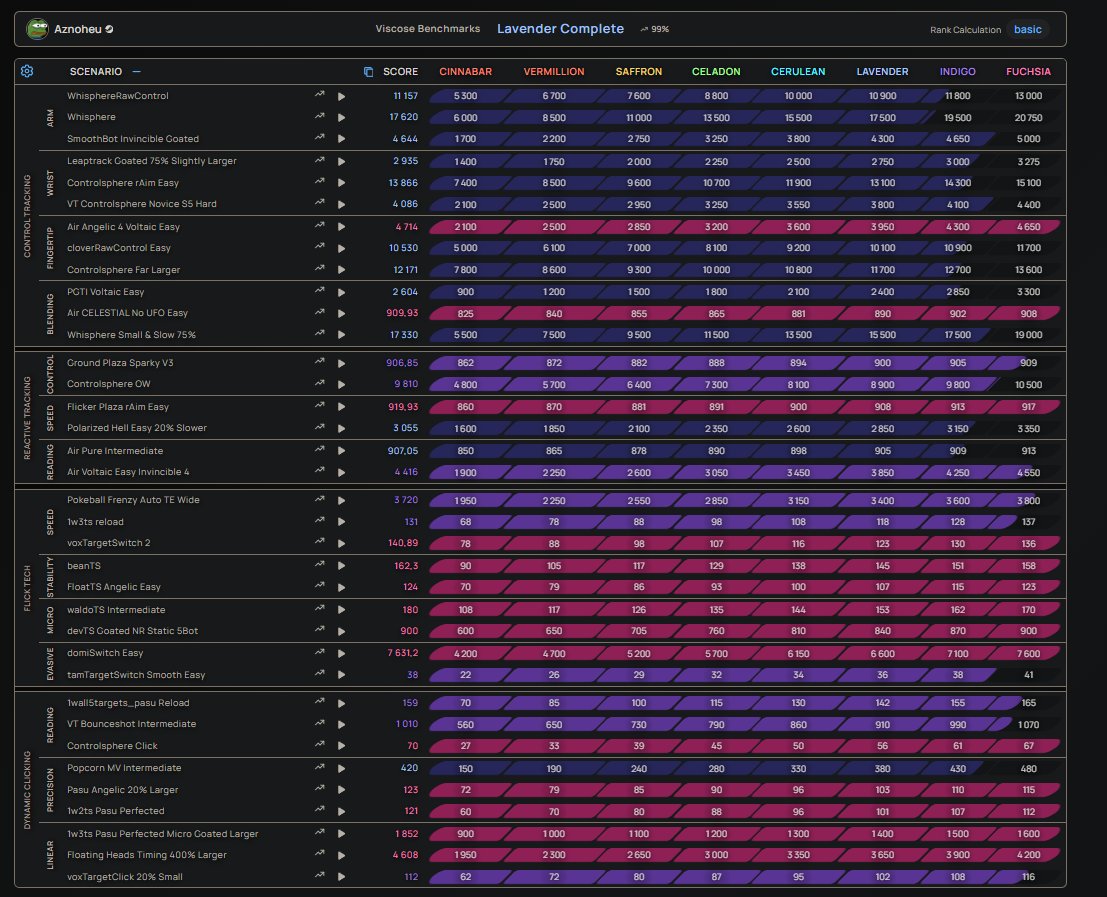Click the VERMILLION rank column header
Viewport: 1107px width, 897px height.
tap(554, 72)
